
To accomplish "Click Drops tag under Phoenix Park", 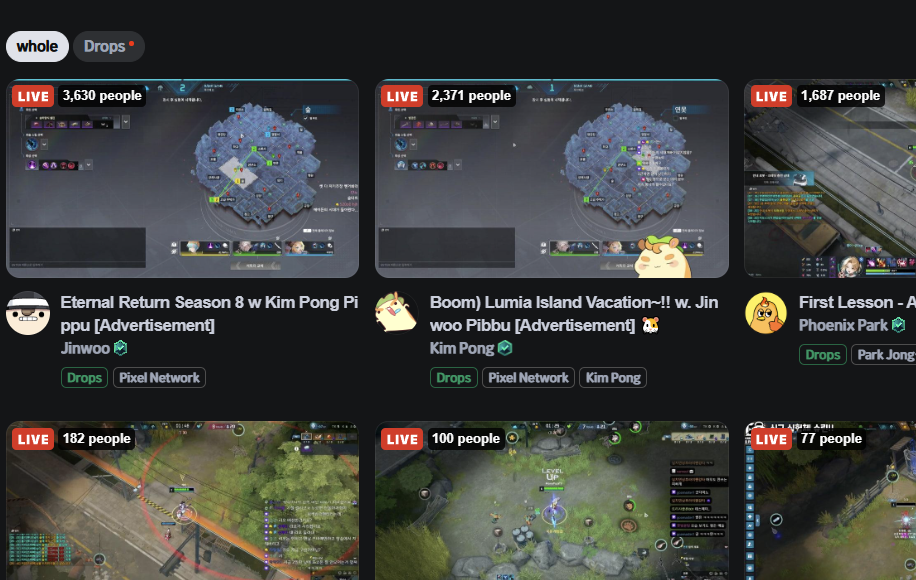I will coord(823,355).
